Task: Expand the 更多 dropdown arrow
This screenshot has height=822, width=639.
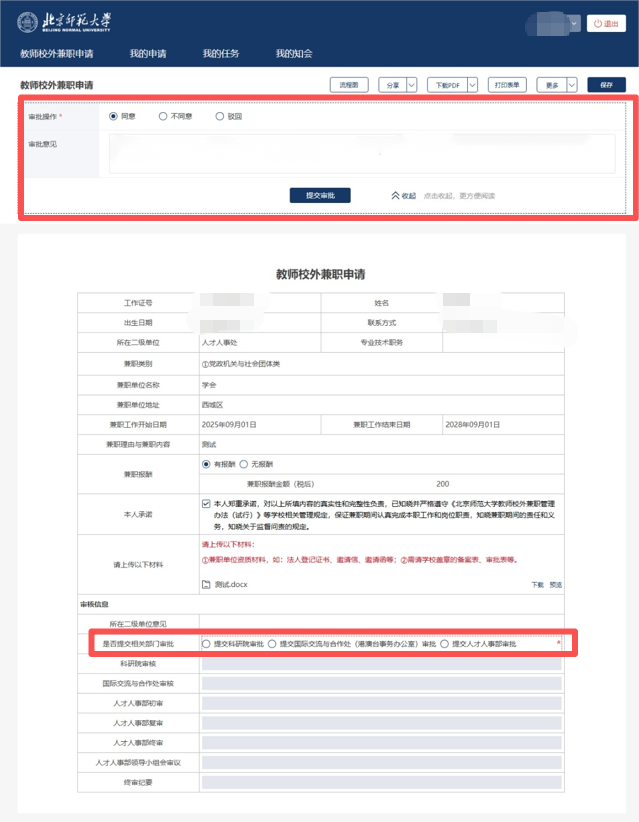Action: pos(571,85)
